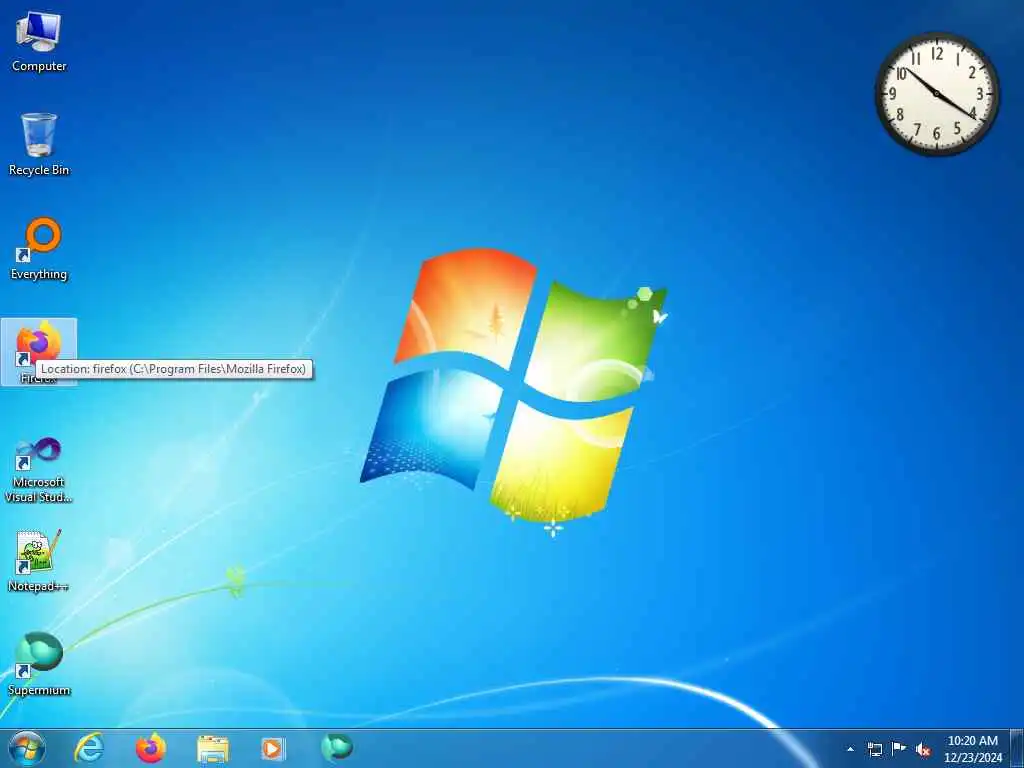Screen dimensions: 1024x768
Task: Select the Everything search shortcut
Action: (39, 249)
